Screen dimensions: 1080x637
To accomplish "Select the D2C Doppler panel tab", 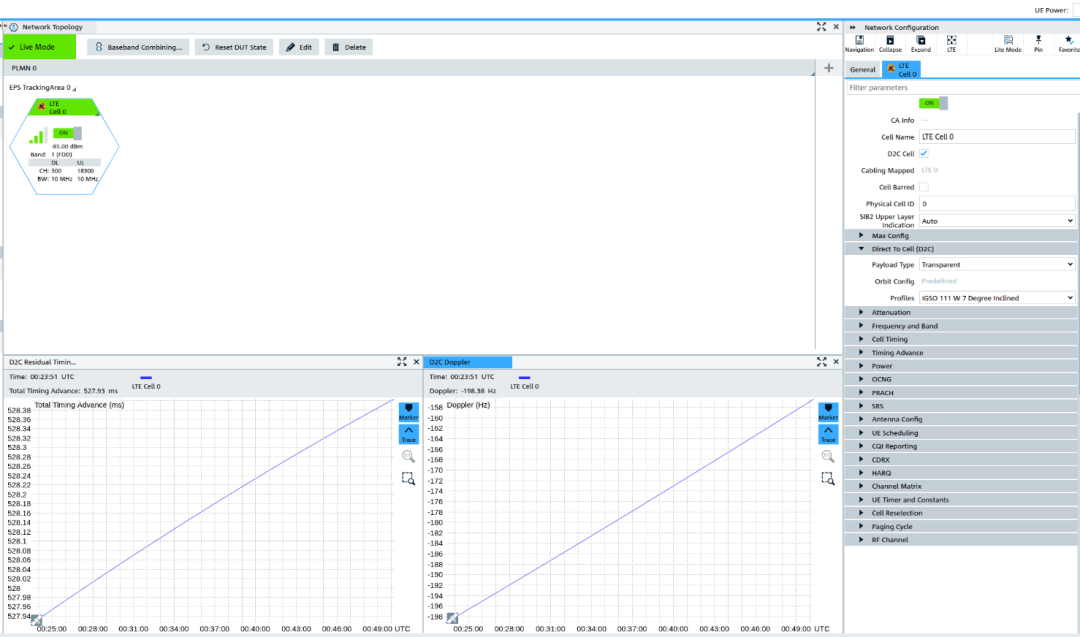I will tap(468, 362).
